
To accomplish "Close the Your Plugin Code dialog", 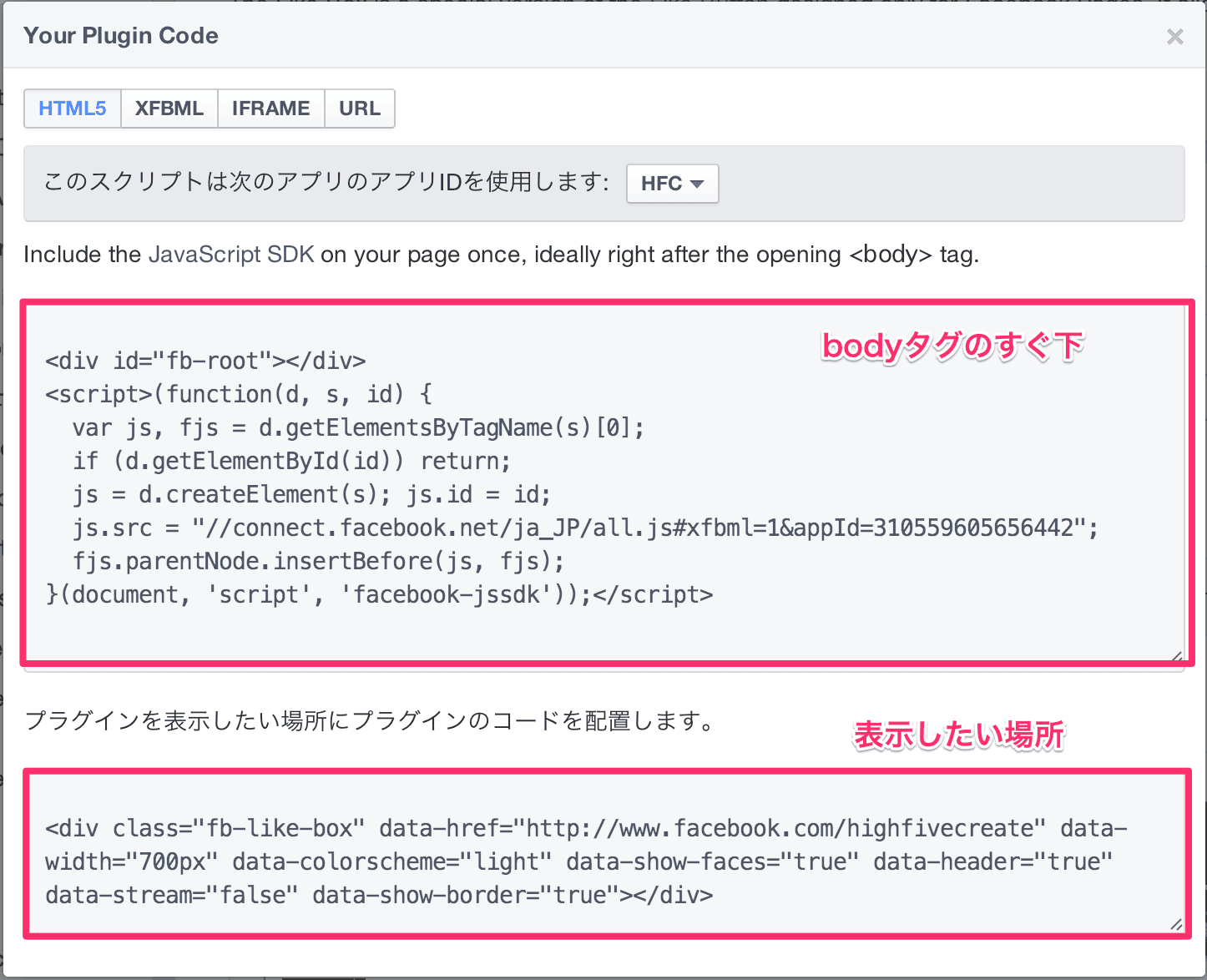I will pyautogui.click(x=1174, y=37).
